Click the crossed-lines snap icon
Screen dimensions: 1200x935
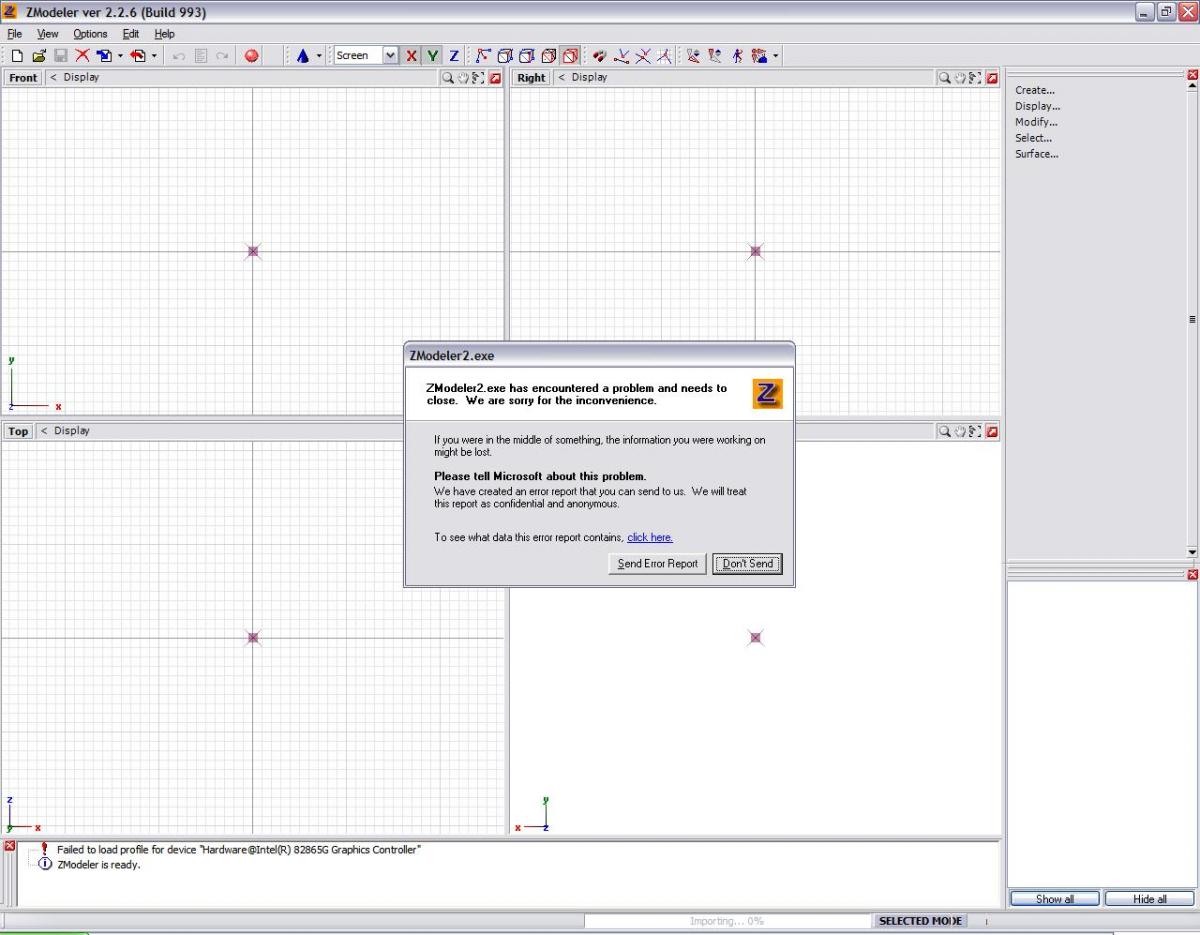pos(643,56)
